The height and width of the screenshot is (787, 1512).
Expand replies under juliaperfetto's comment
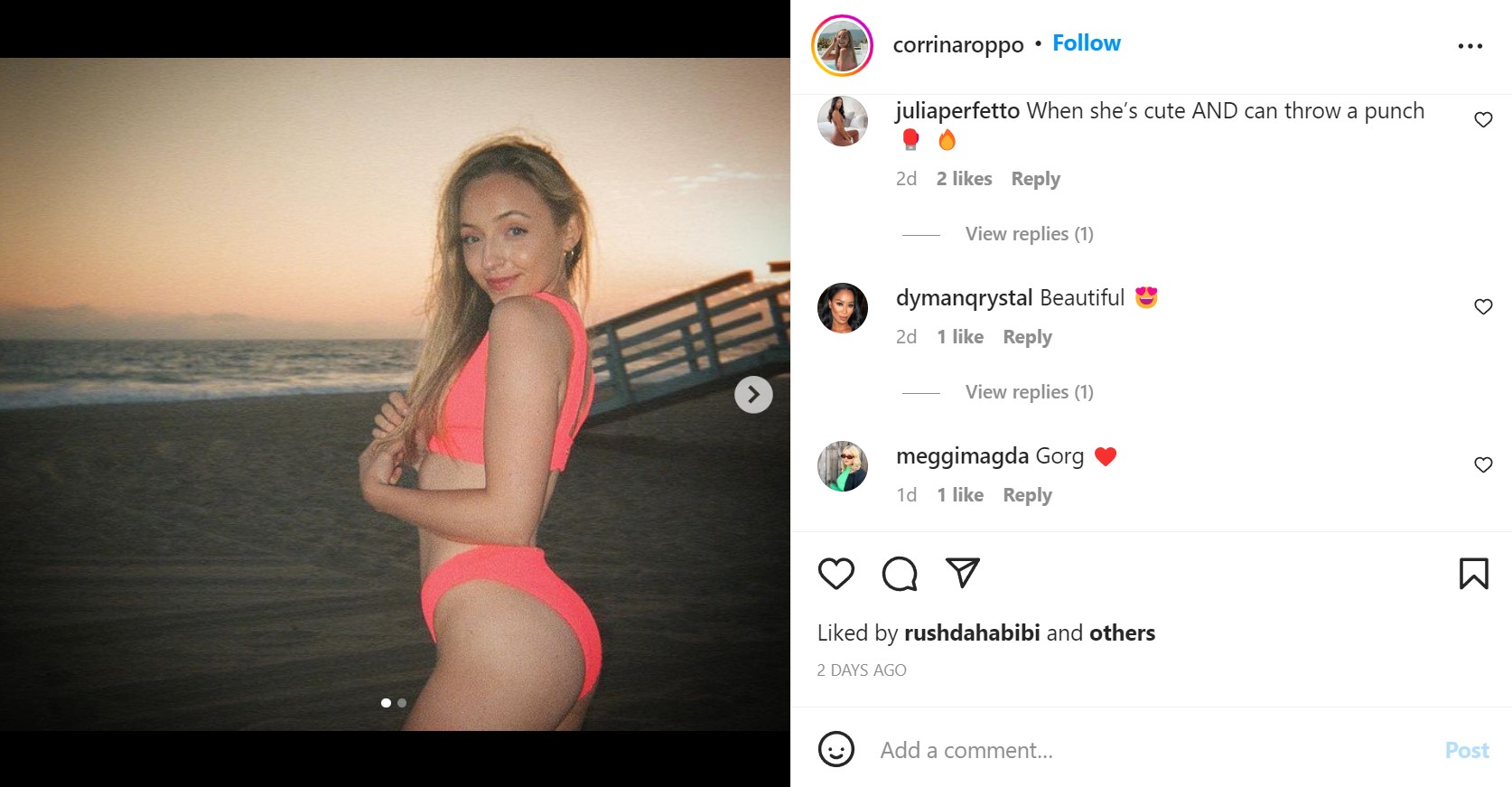point(1028,233)
